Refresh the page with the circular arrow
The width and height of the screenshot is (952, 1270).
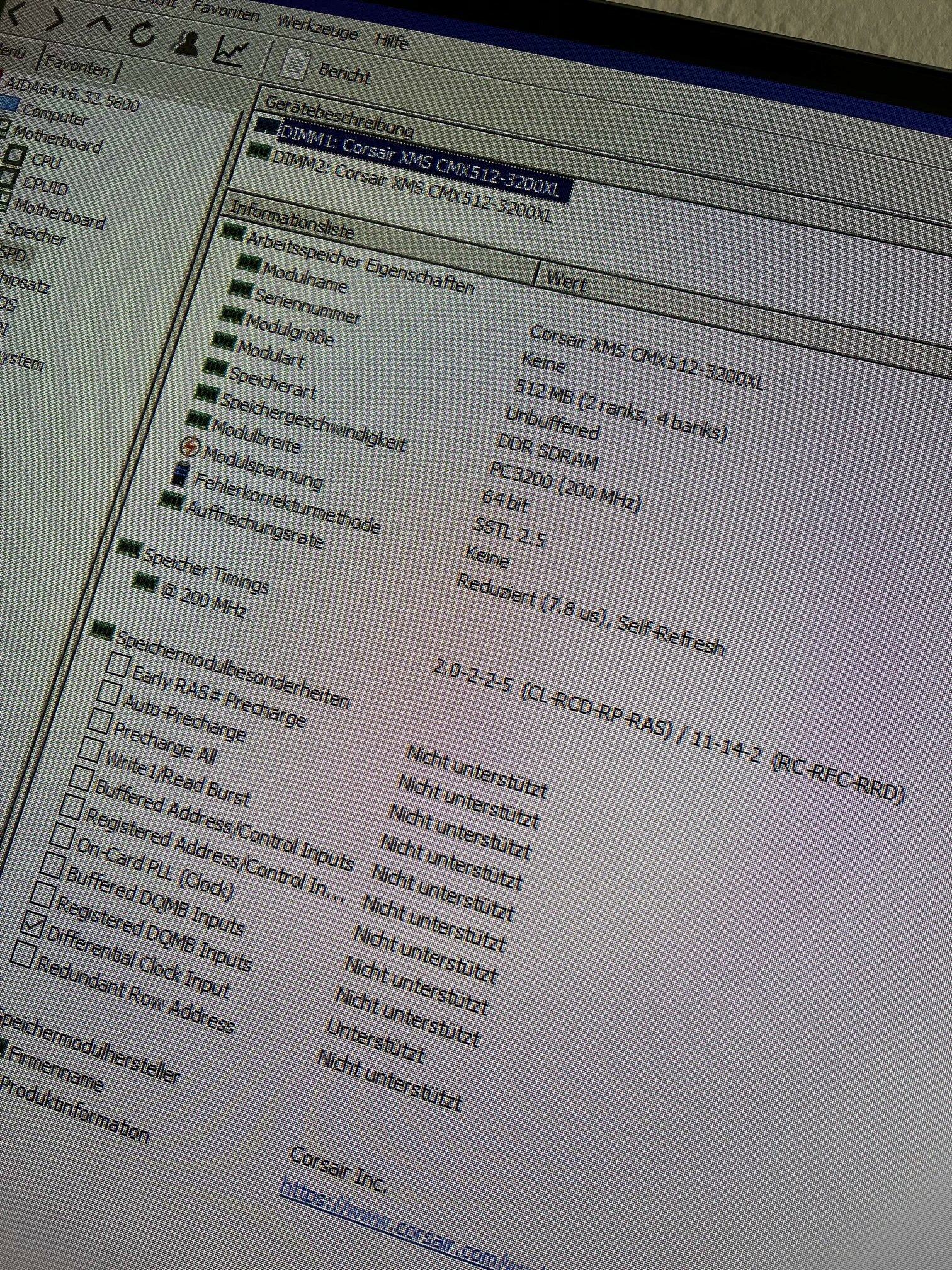coord(141,34)
